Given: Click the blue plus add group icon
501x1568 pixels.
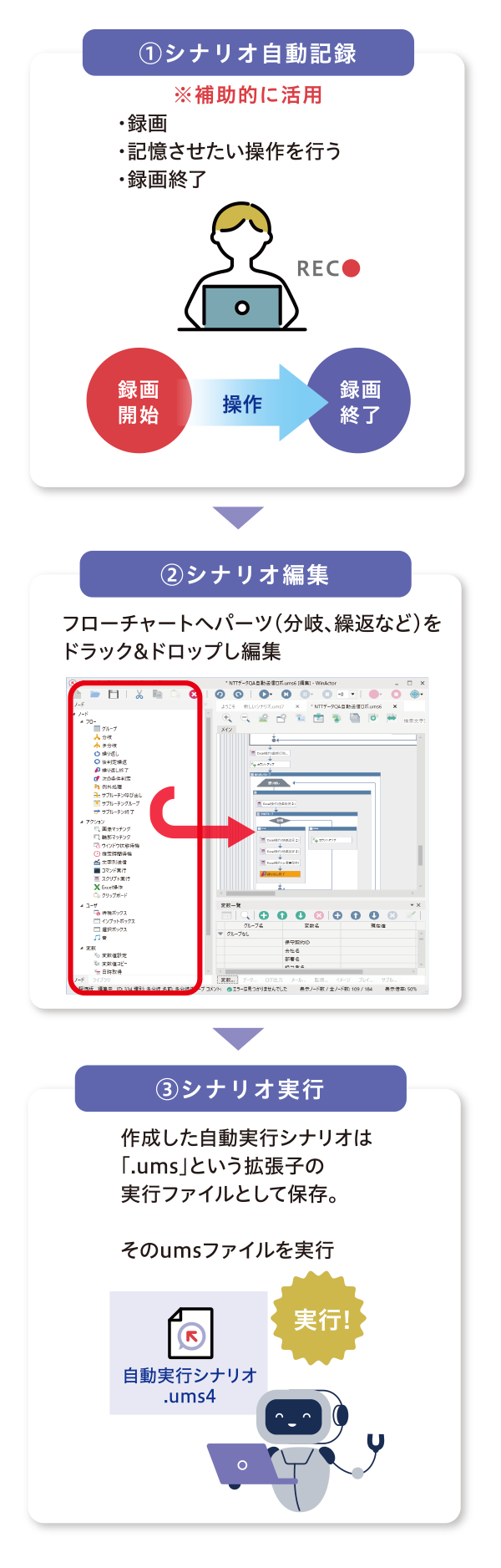Looking at the screenshot, I should [x=337, y=915].
